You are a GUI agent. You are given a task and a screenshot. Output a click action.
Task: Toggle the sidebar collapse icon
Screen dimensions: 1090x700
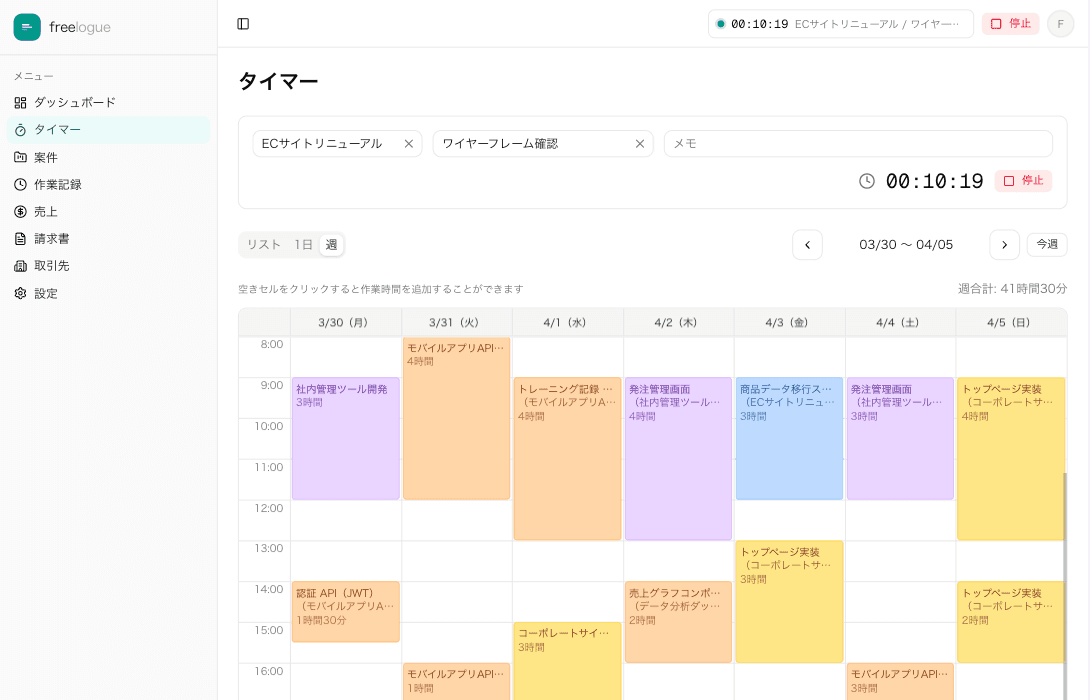[243, 24]
